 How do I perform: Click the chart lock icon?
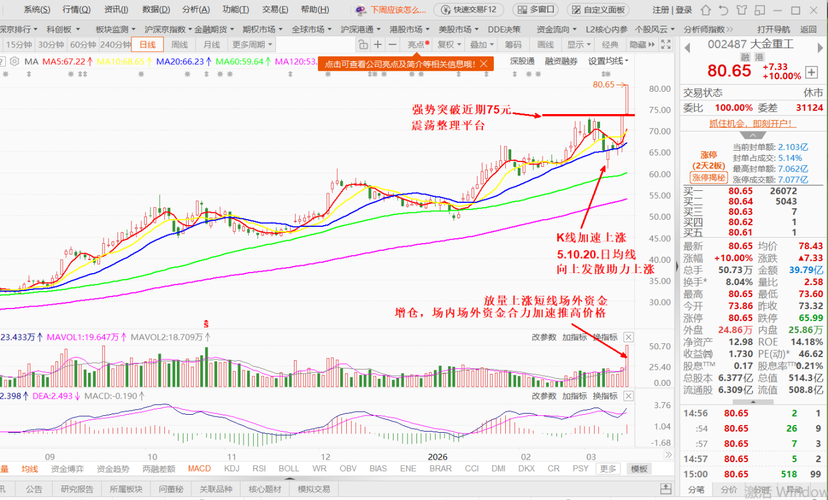tap(362, 44)
